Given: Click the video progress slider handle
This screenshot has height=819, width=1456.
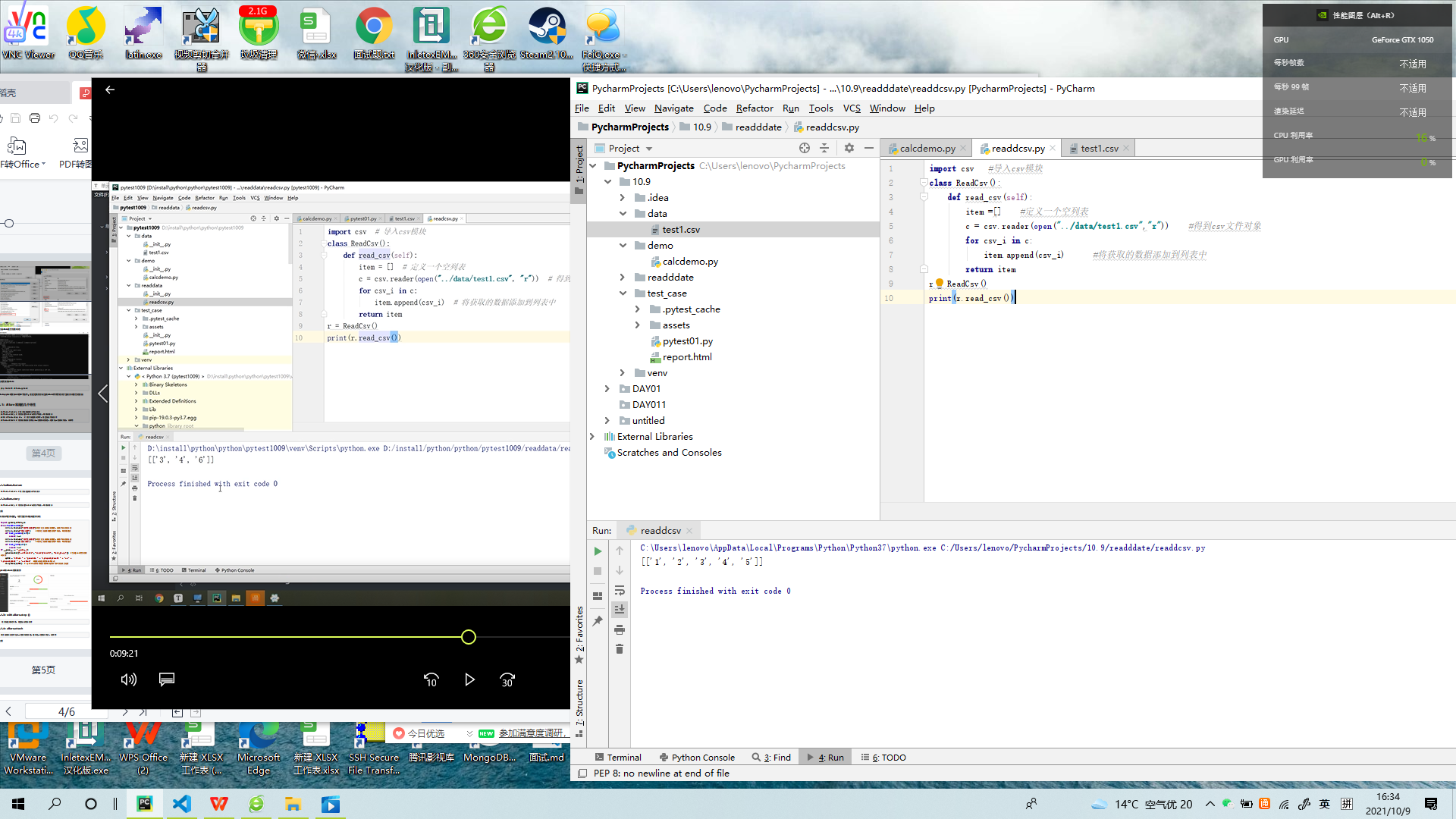Looking at the screenshot, I should [x=469, y=637].
